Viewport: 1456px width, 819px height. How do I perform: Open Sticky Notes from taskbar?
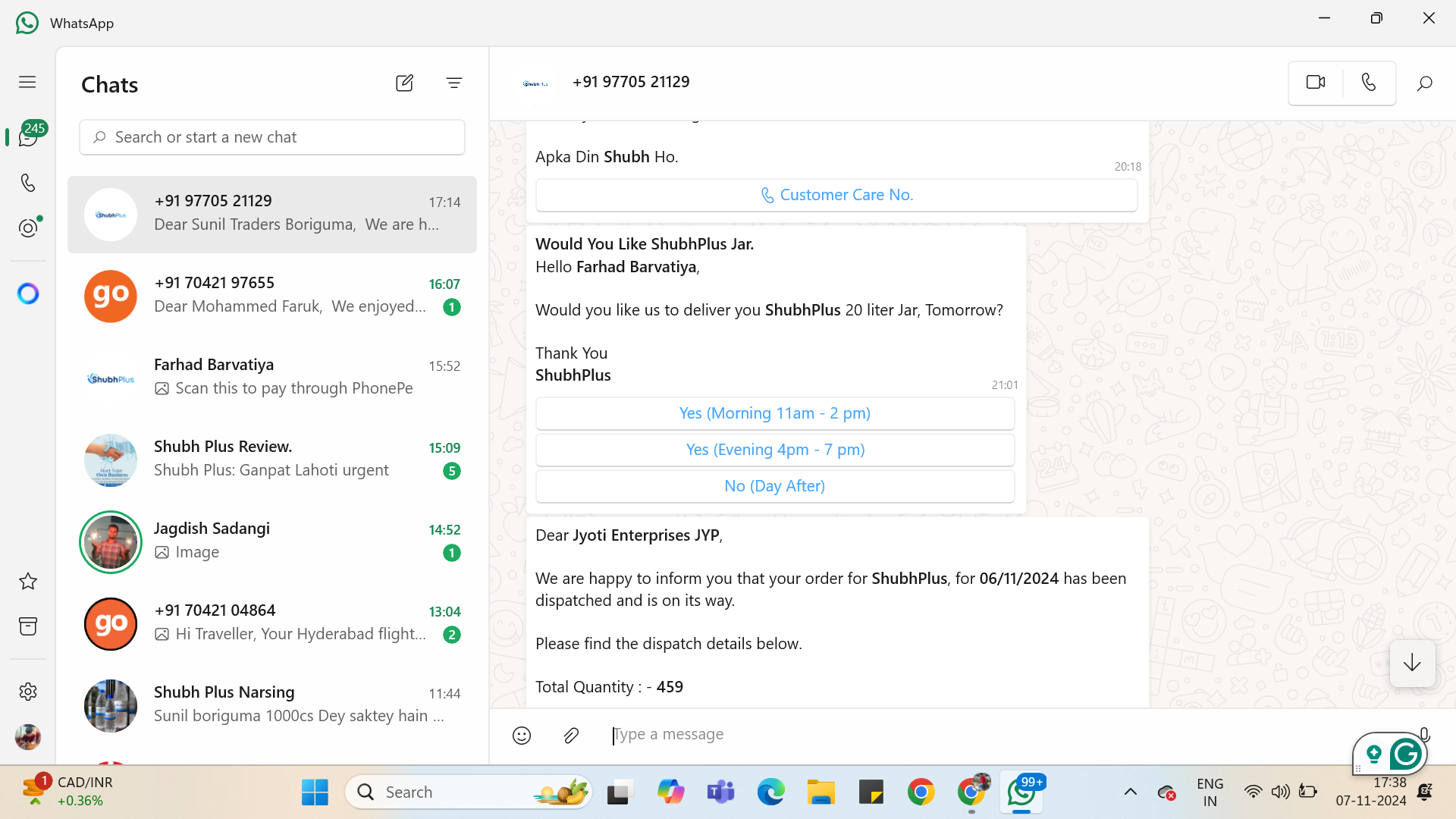tap(871, 792)
